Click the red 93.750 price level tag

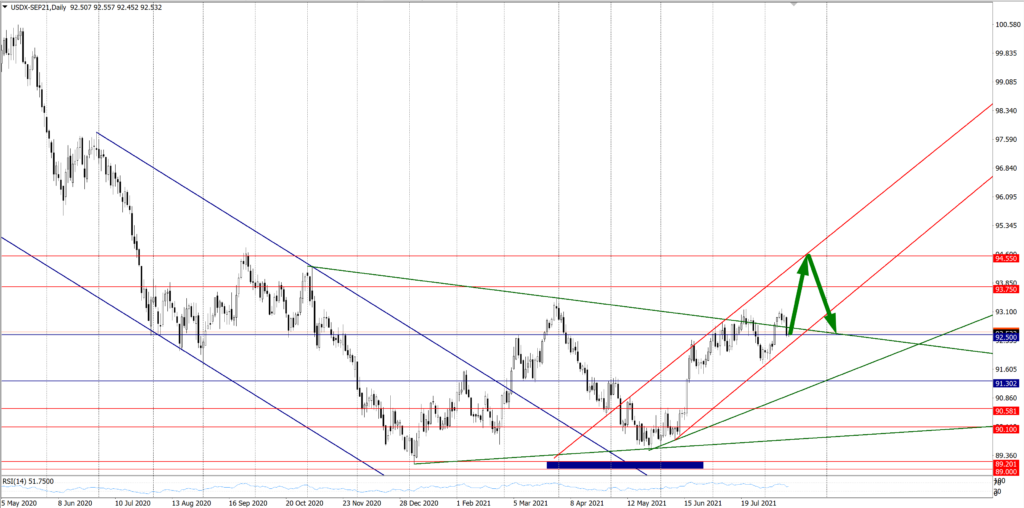click(1005, 289)
